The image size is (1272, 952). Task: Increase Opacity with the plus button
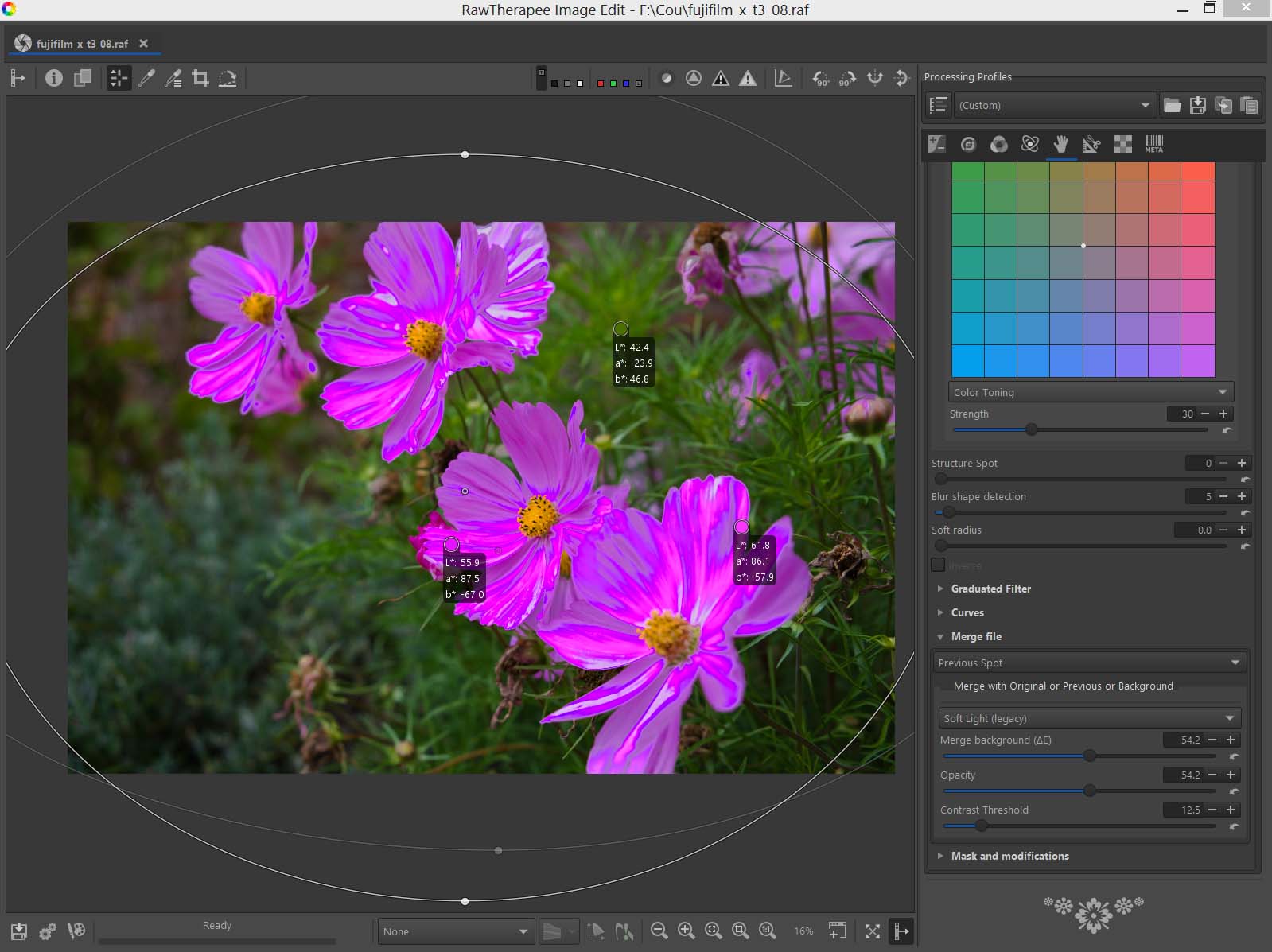[1231, 775]
